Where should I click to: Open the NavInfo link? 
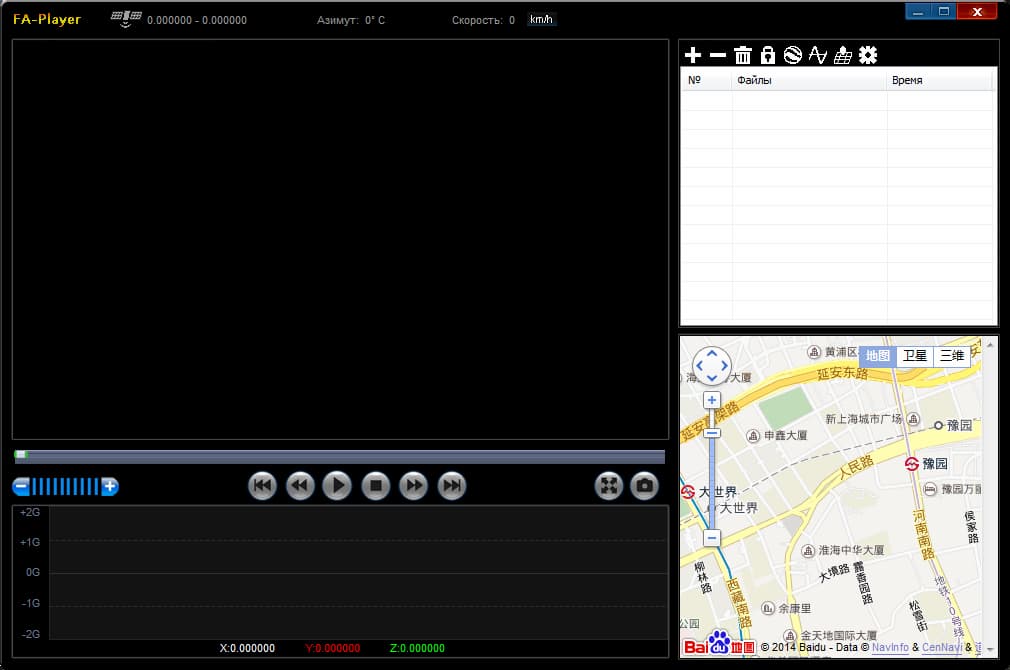[890, 647]
